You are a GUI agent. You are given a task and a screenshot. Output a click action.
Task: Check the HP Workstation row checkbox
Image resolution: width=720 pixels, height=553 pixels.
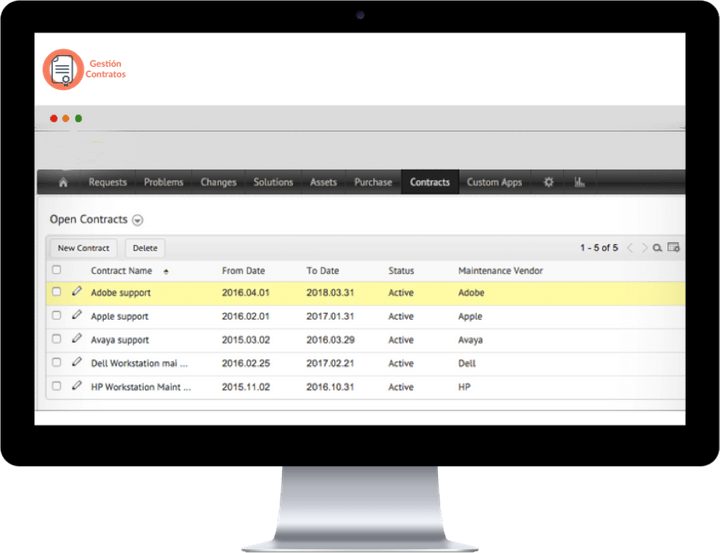click(x=56, y=385)
